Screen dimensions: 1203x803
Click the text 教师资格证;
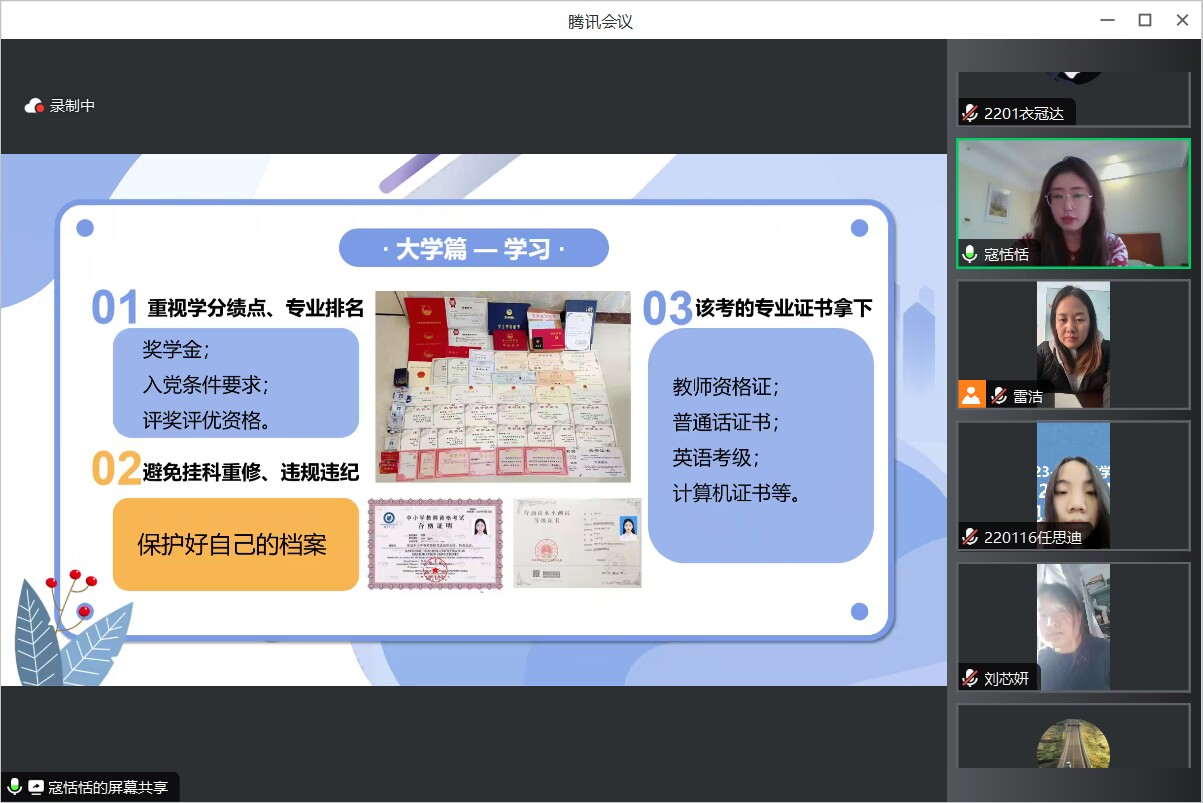coord(726,387)
